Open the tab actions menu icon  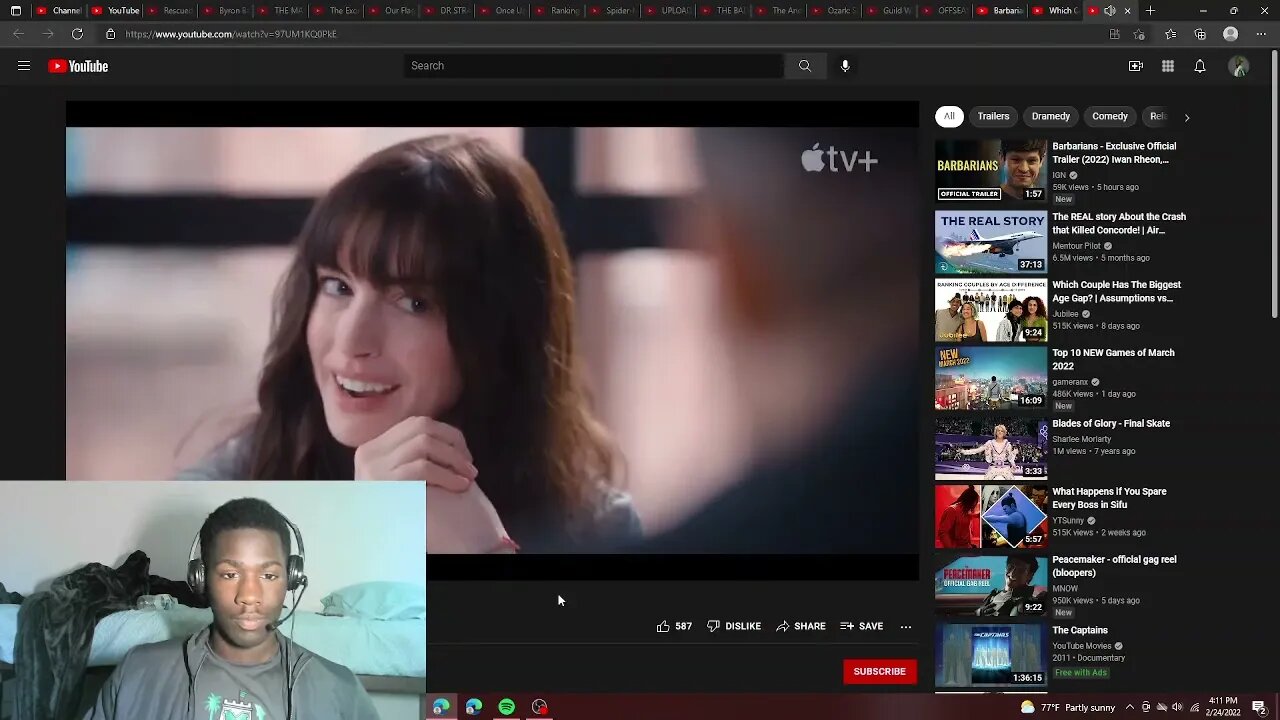(x=15, y=11)
